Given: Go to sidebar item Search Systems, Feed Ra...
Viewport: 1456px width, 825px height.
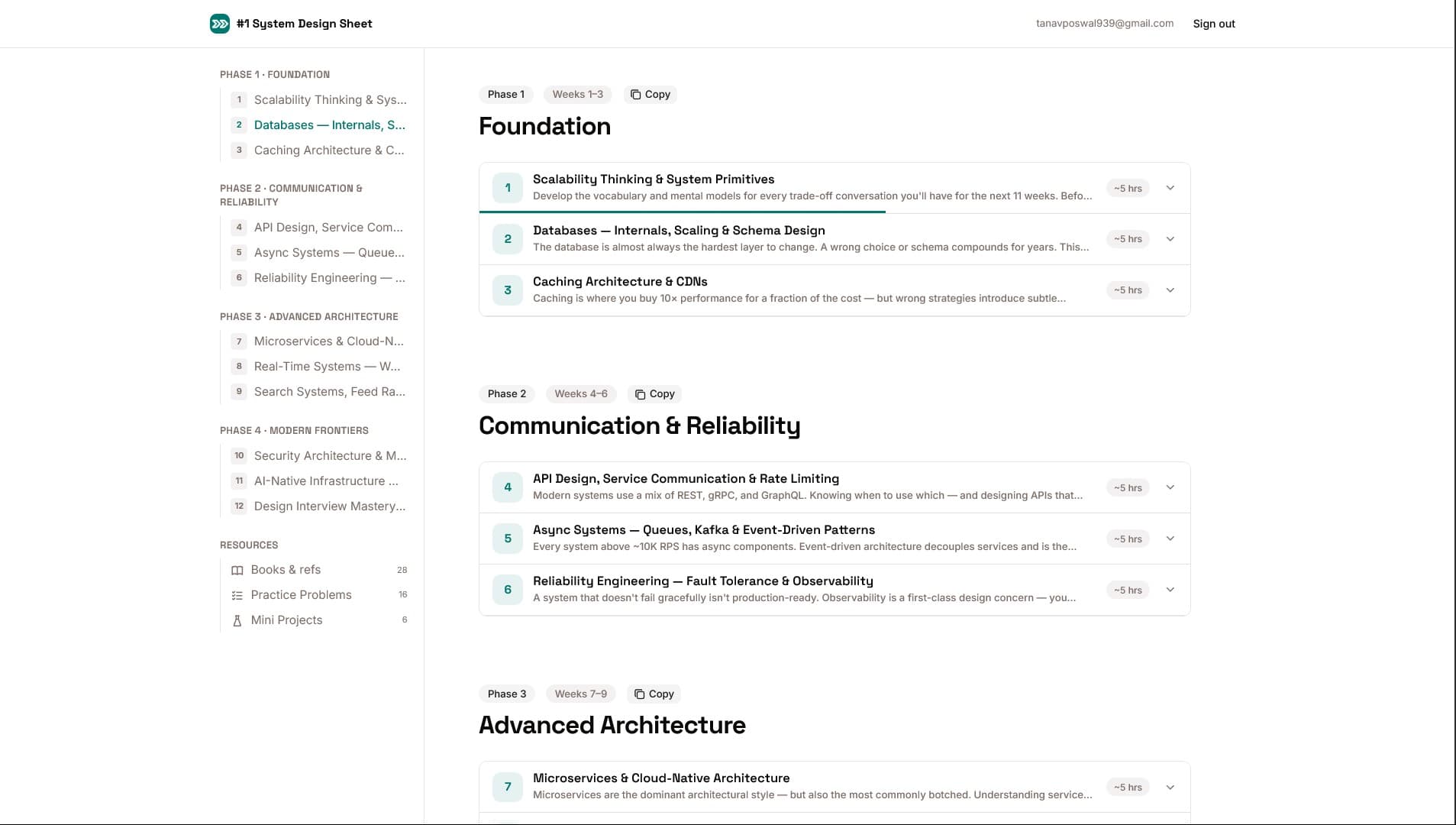Looking at the screenshot, I should pyautogui.click(x=319, y=392).
